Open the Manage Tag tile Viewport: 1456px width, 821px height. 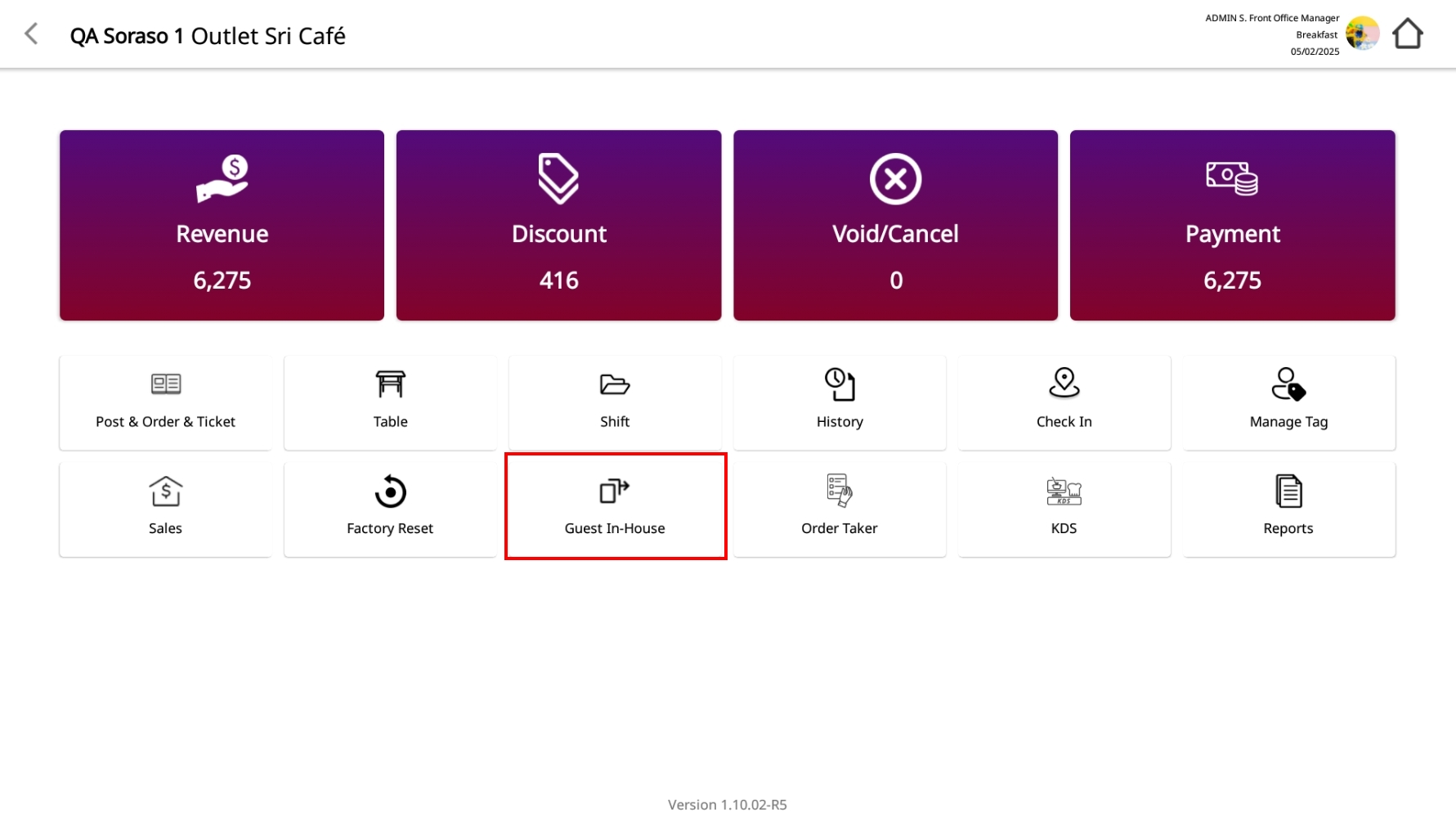pyautogui.click(x=1288, y=402)
